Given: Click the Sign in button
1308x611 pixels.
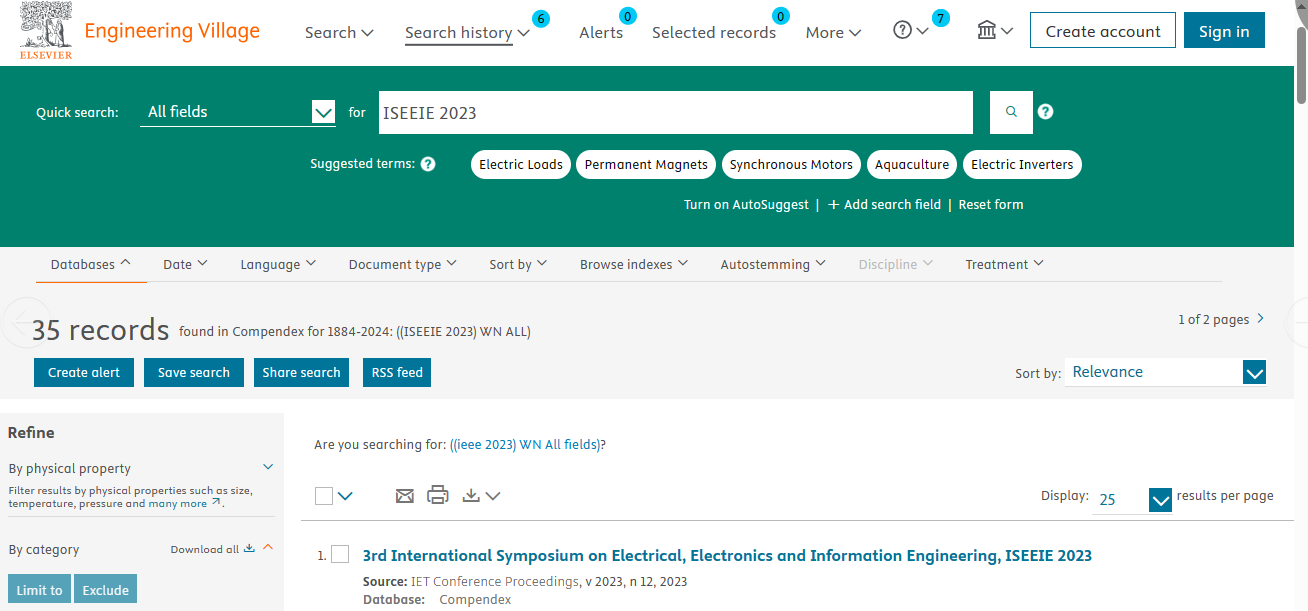Looking at the screenshot, I should coord(1224,31).
